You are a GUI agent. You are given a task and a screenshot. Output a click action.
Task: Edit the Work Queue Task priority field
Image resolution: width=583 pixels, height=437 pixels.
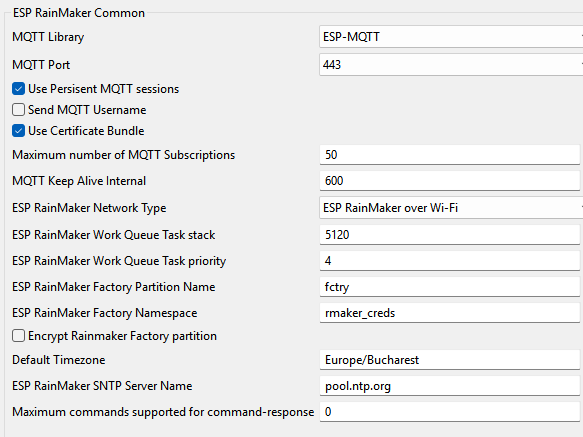450,261
